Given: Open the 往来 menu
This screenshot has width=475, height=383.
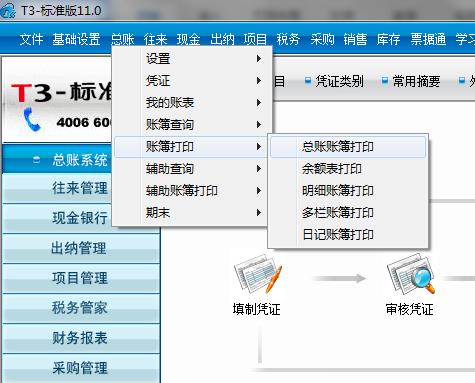Looking at the screenshot, I should pyautogui.click(x=155, y=39).
